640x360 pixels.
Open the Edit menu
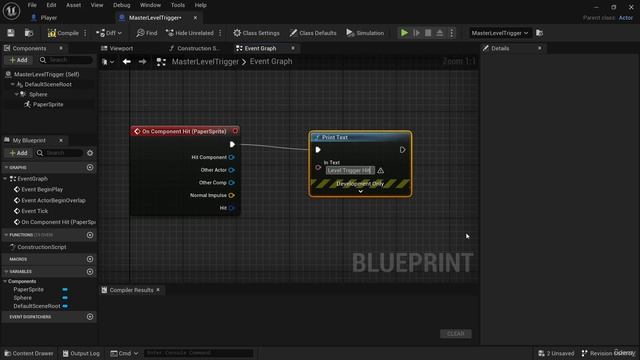coord(51,5)
